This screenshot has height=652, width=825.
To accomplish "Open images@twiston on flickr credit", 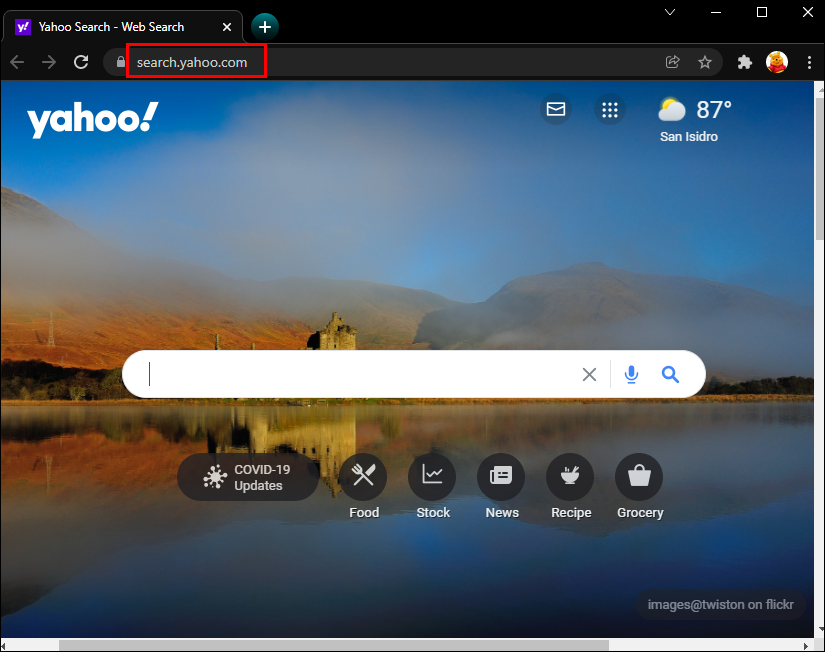I will coord(720,605).
